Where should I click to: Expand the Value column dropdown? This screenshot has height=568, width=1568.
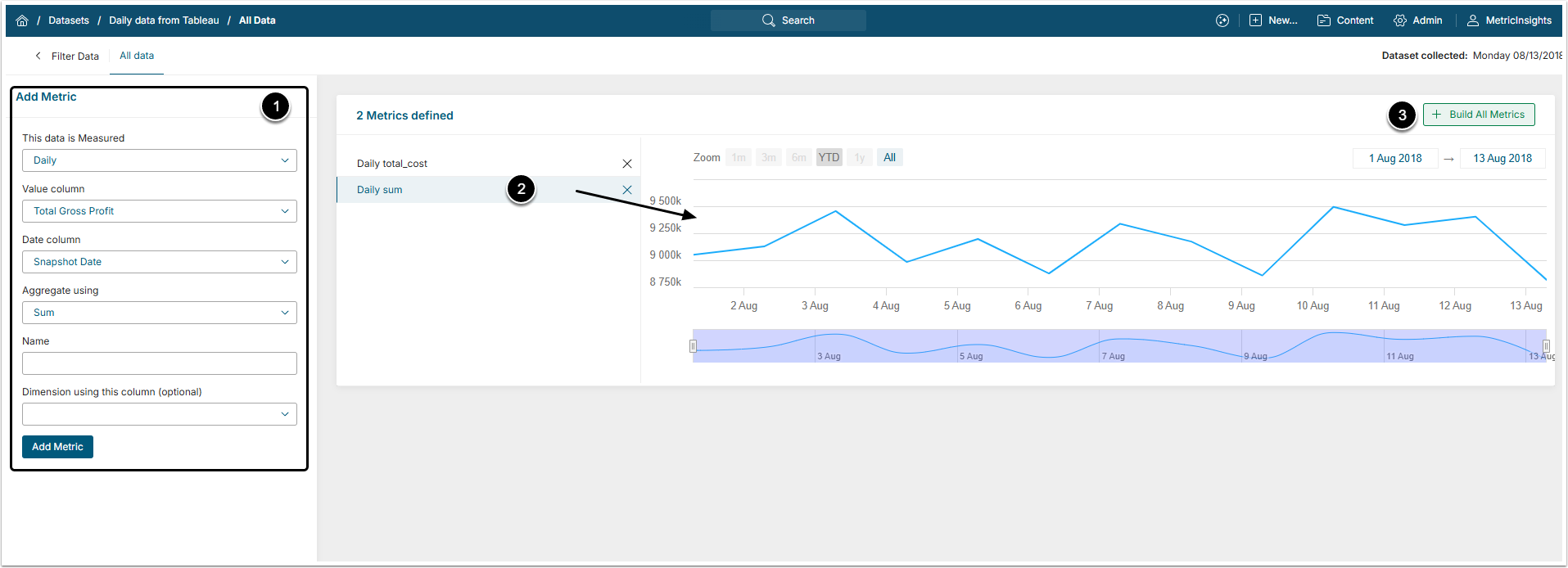click(160, 211)
